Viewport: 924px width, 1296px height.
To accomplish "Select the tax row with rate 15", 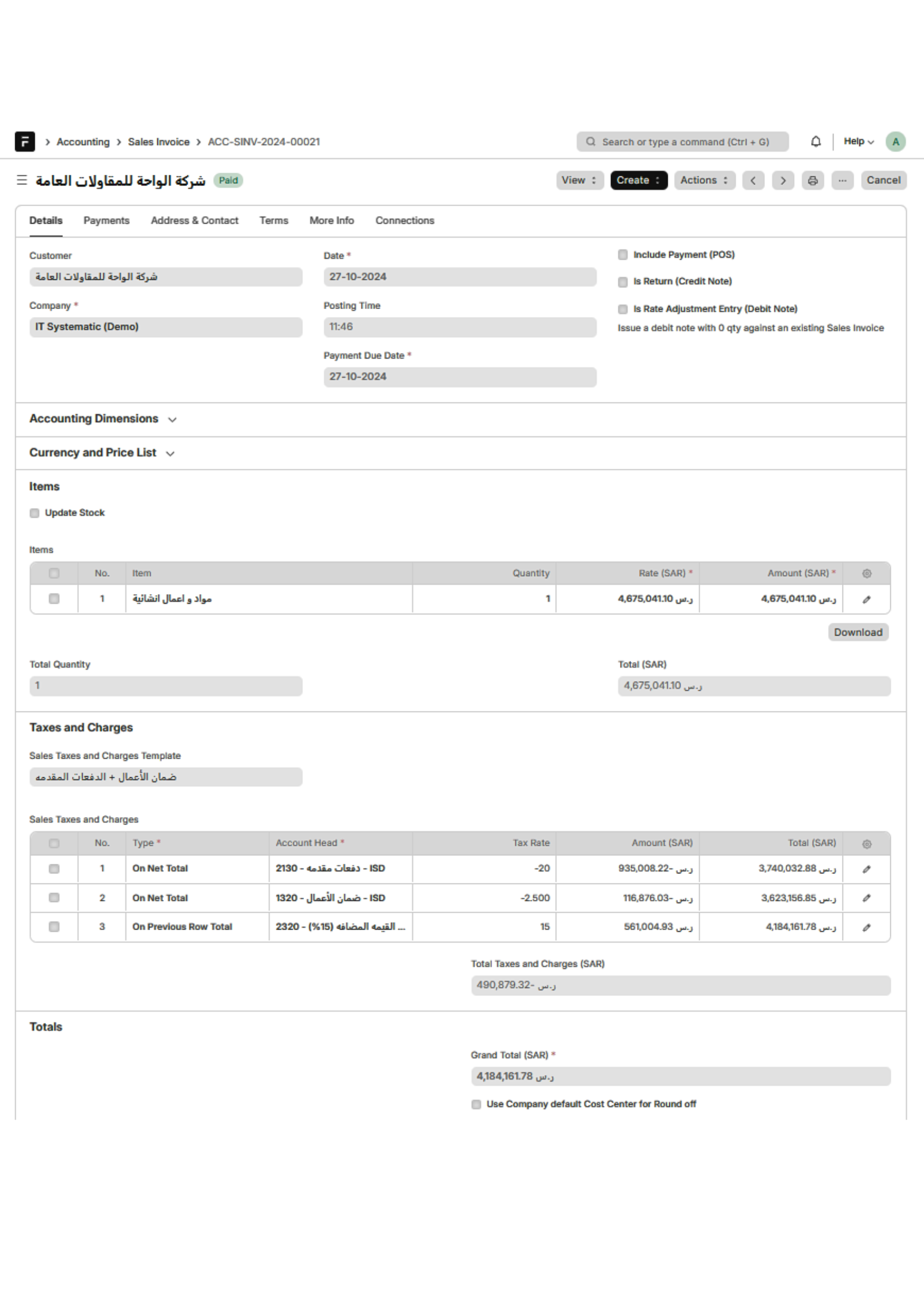I will click(53, 926).
